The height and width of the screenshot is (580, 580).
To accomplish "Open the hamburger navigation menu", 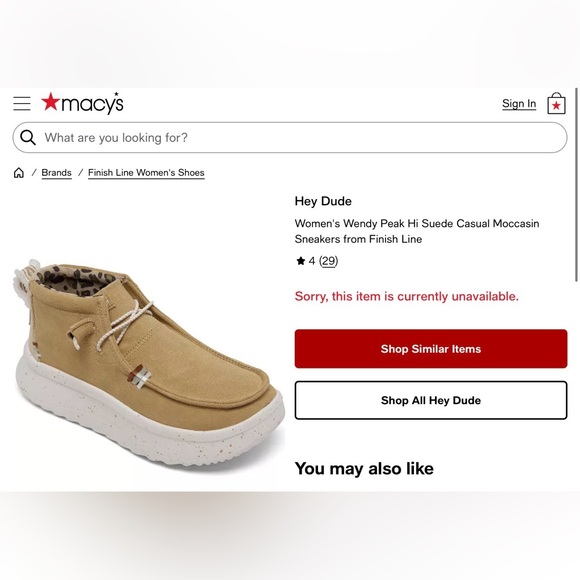I will point(22,104).
